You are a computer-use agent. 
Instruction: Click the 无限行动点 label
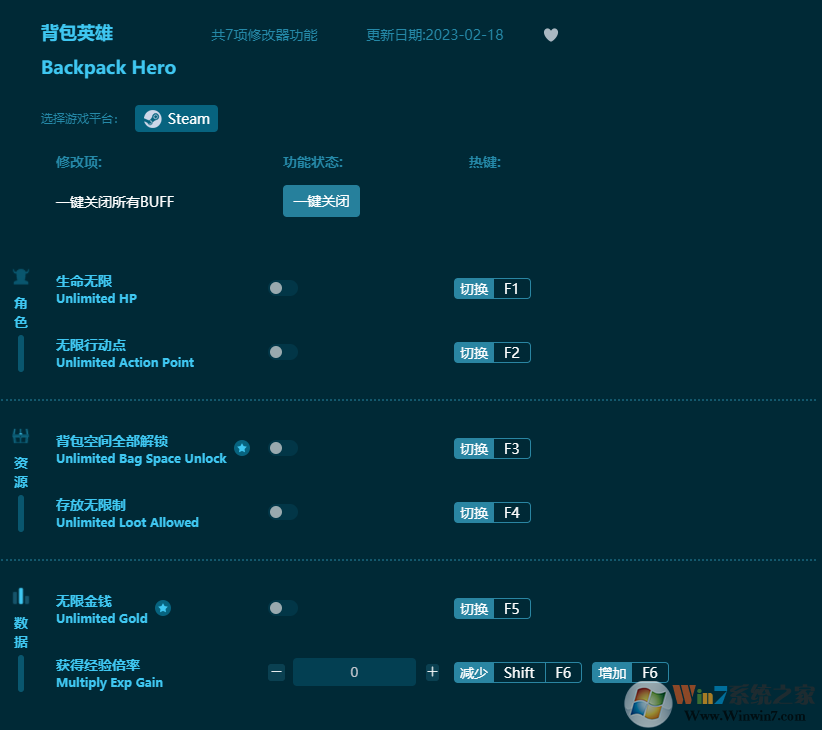[x=91, y=345]
